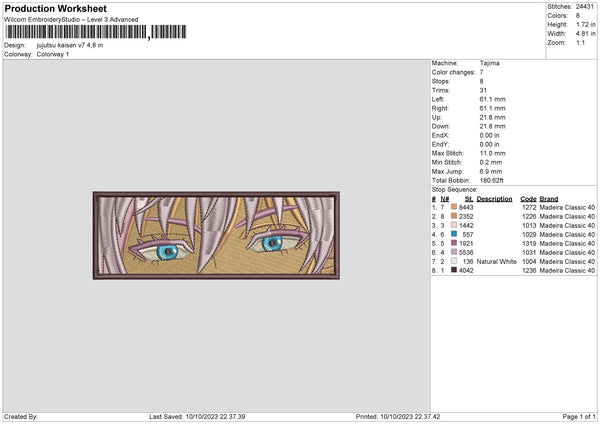This screenshot has width=600, height=424.
Task: Select Natural White swatch code 1004
Action: click(454, 261)
